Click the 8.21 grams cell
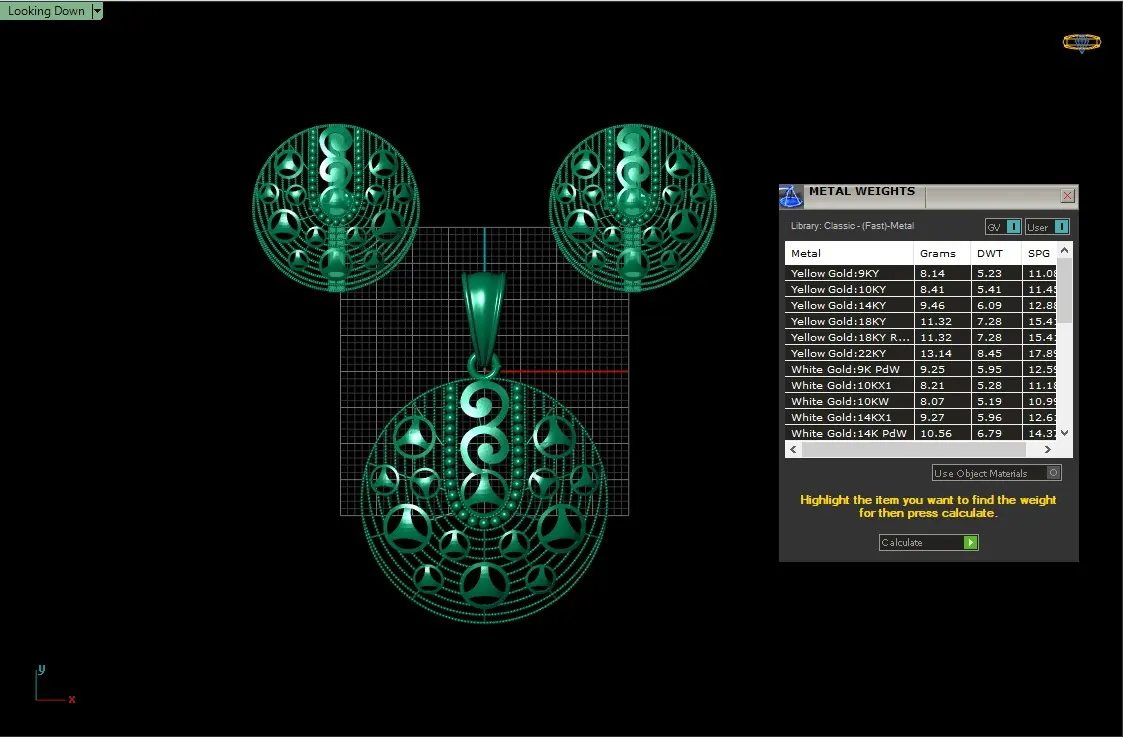 click(x=943, y=385)
